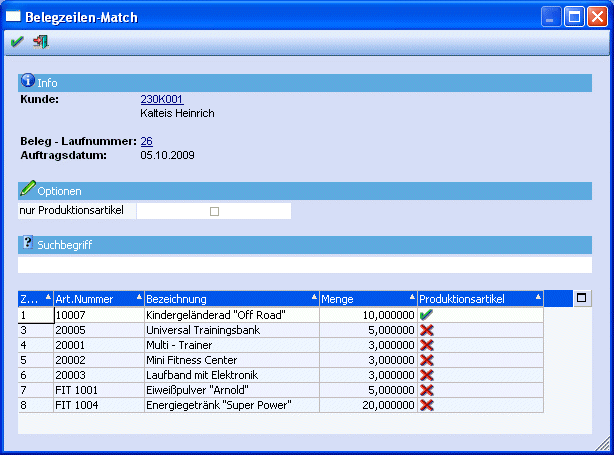Click the pencil icon beside Optionen
This screenshot has height=455, width=614.
[28, 189]
